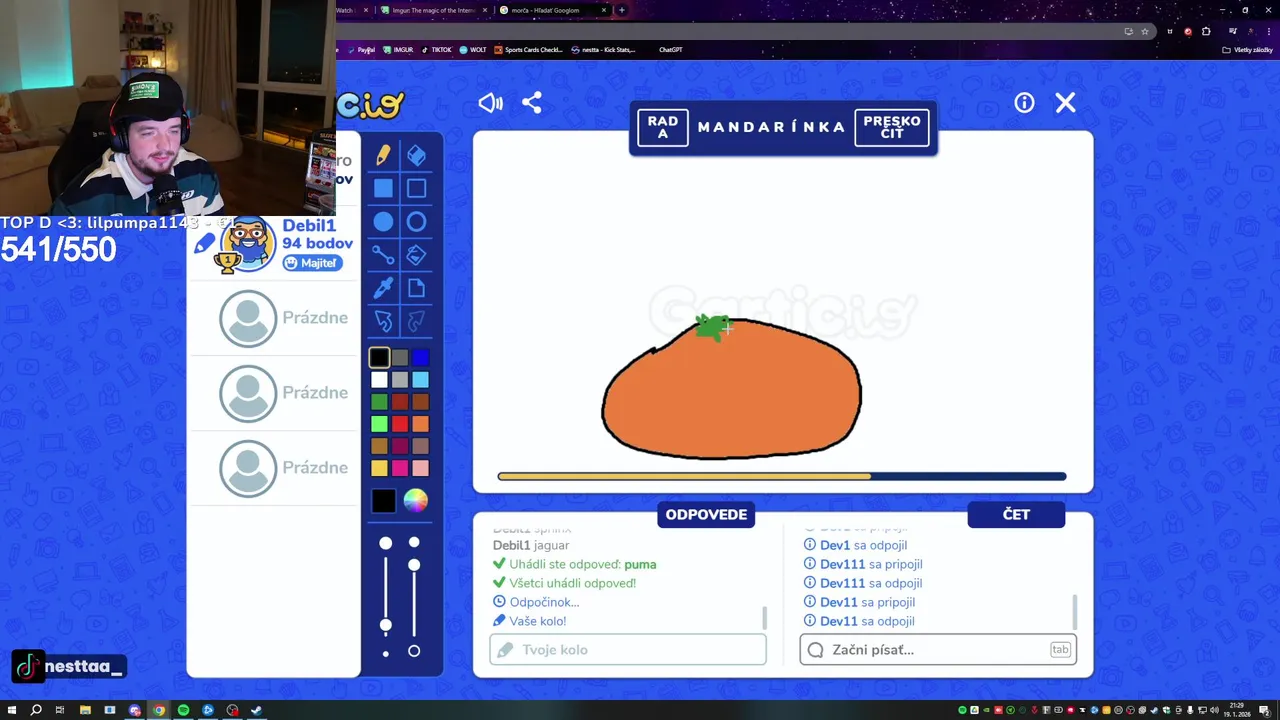Click the share icon
The width and height of the screenshot is (1280, 720).
[532, 103]
